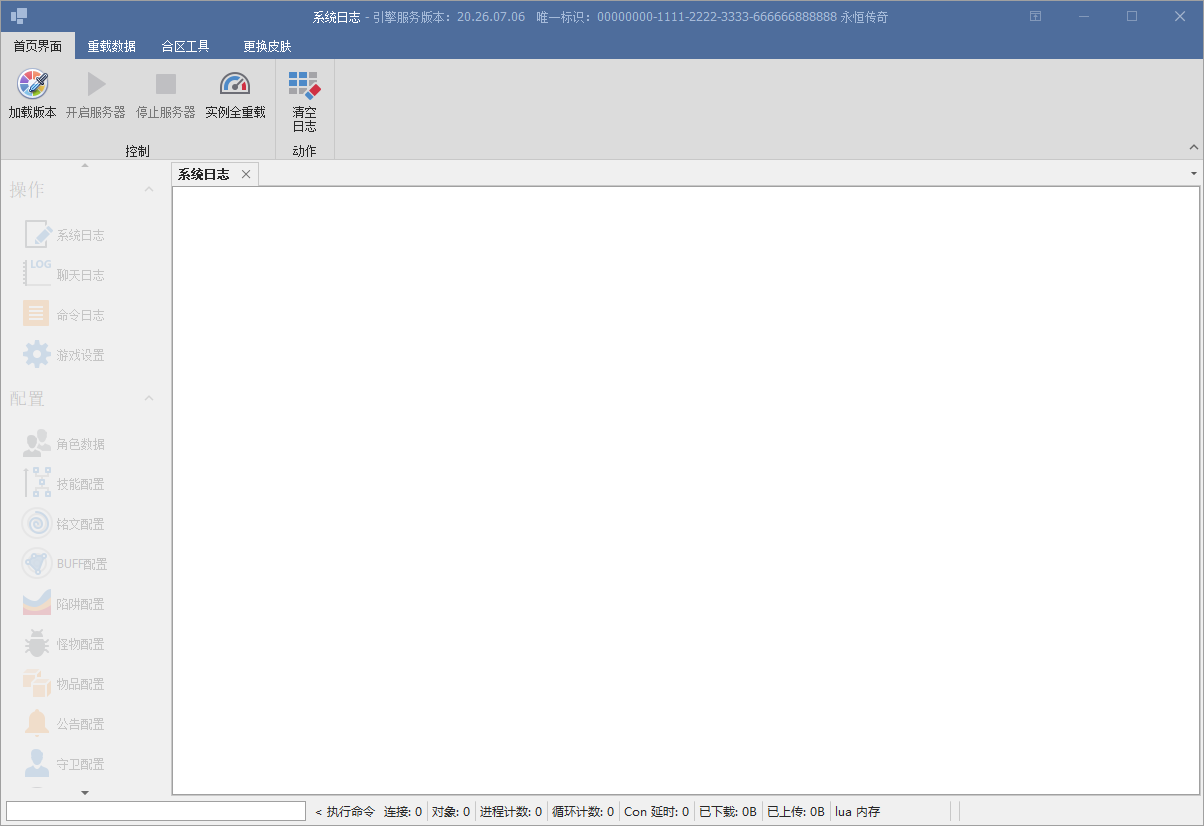Close the 系统日志 document tab
1204x826 pixels.
(246, 174)
